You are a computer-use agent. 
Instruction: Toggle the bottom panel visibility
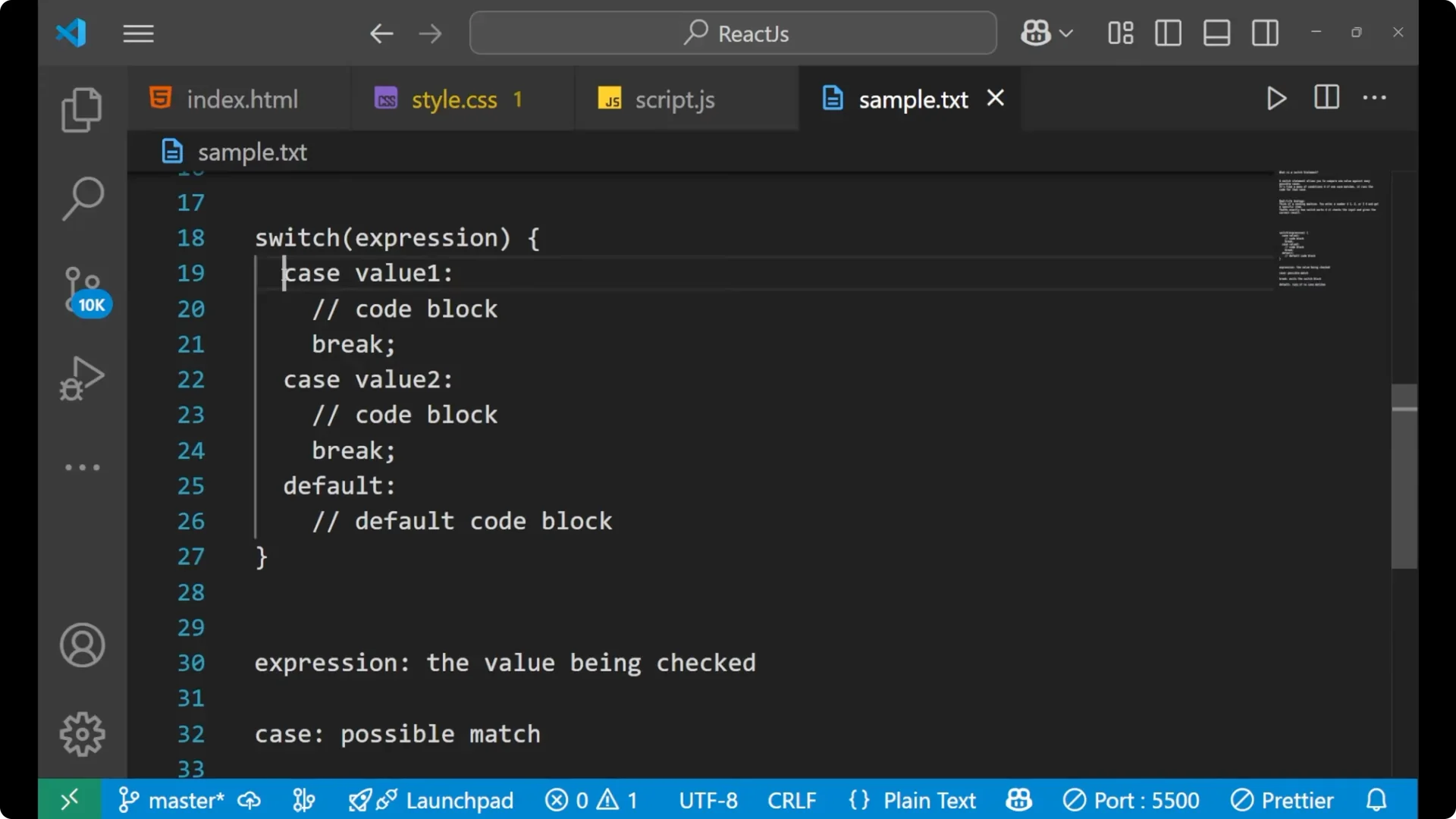pos(1216,33)
